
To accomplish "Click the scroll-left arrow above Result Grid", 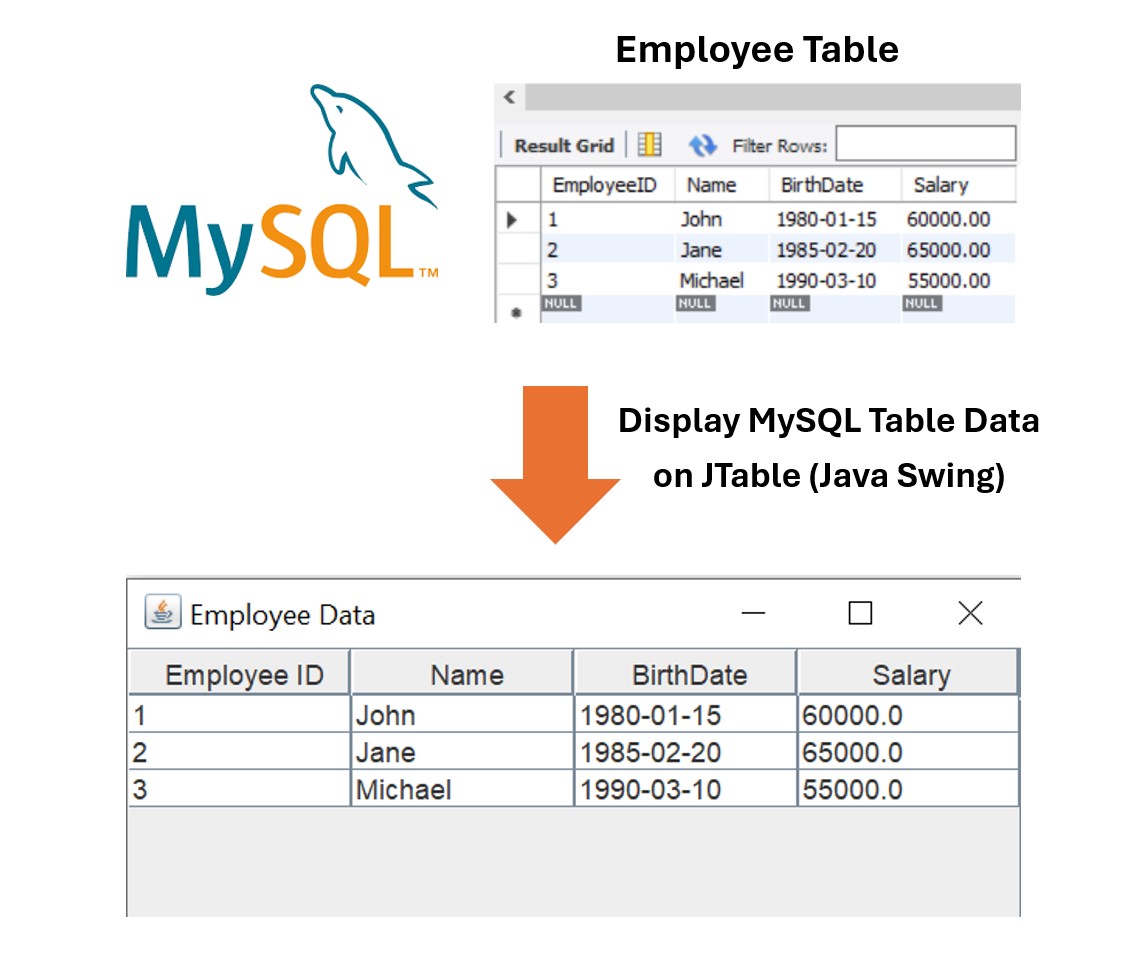I will click(509, 97).
